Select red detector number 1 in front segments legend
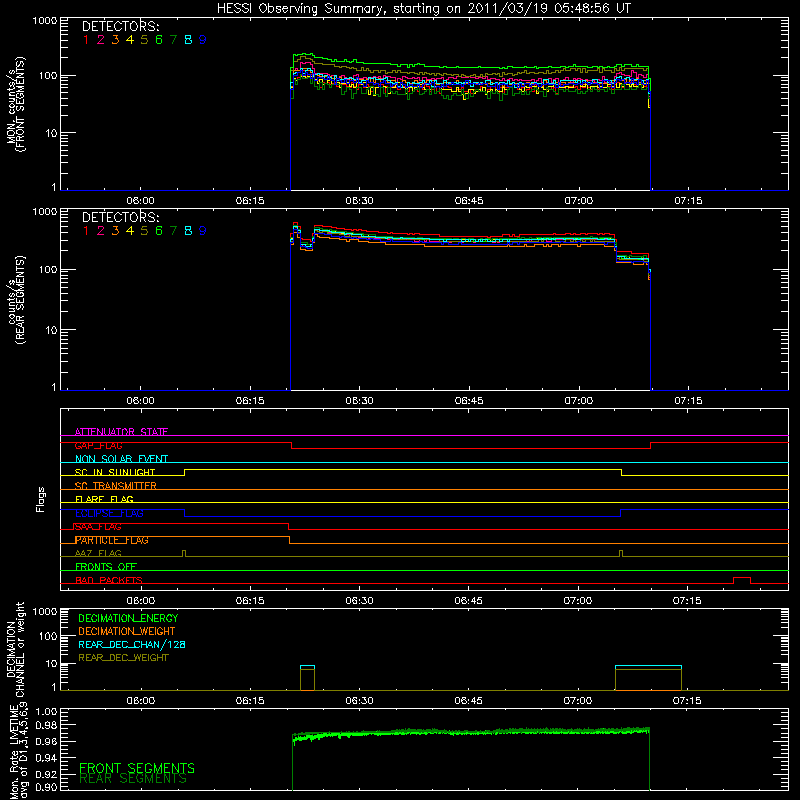This screenshot has width=800, height=800. (x=86, y=40)
